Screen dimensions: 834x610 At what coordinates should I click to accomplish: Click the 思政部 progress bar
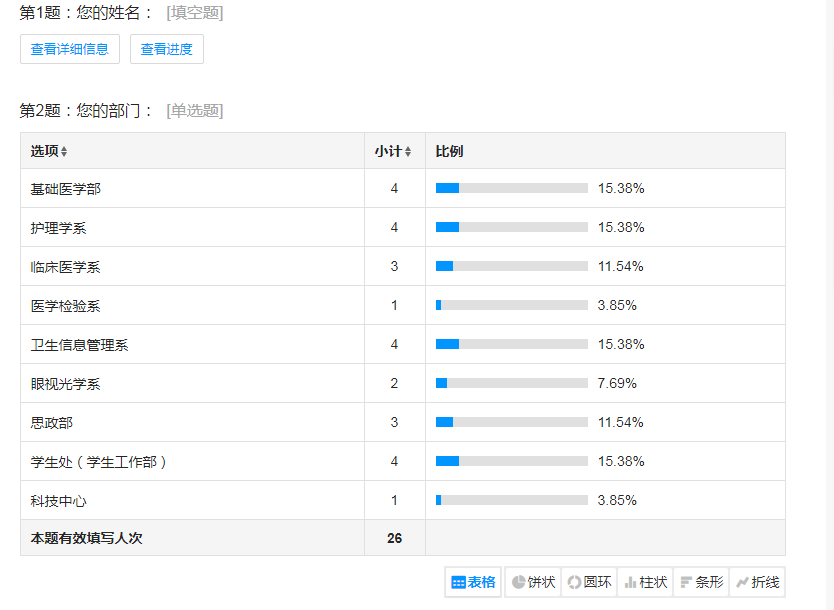tap(511, 422)
